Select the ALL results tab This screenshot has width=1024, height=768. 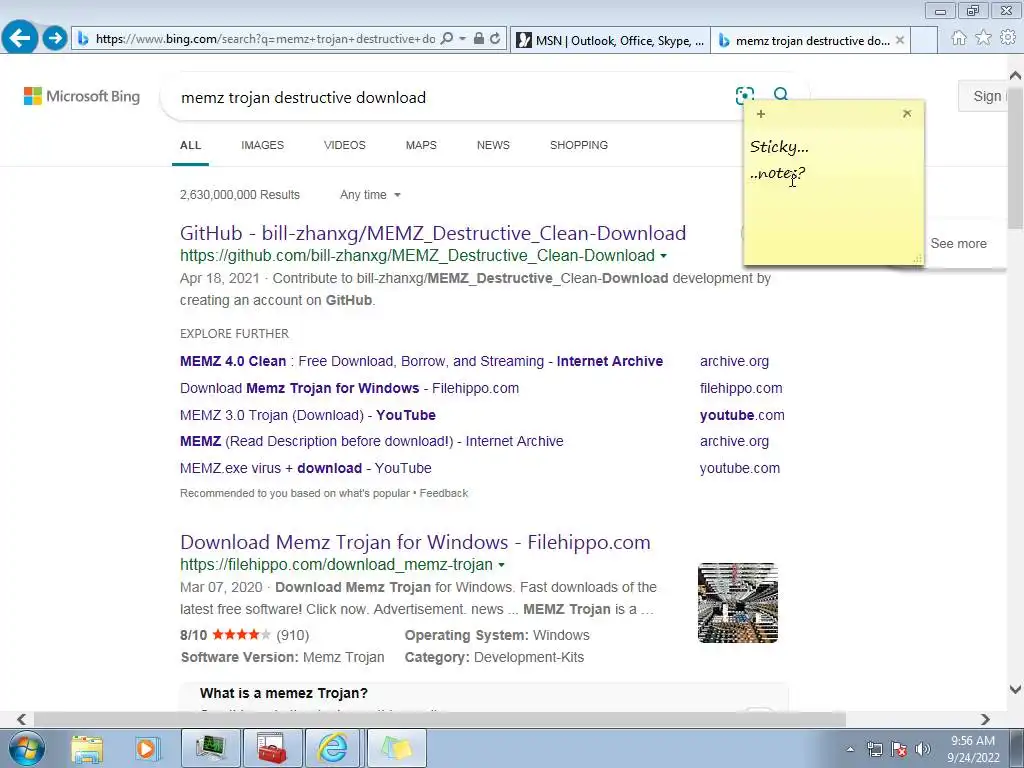pos(190,145)
